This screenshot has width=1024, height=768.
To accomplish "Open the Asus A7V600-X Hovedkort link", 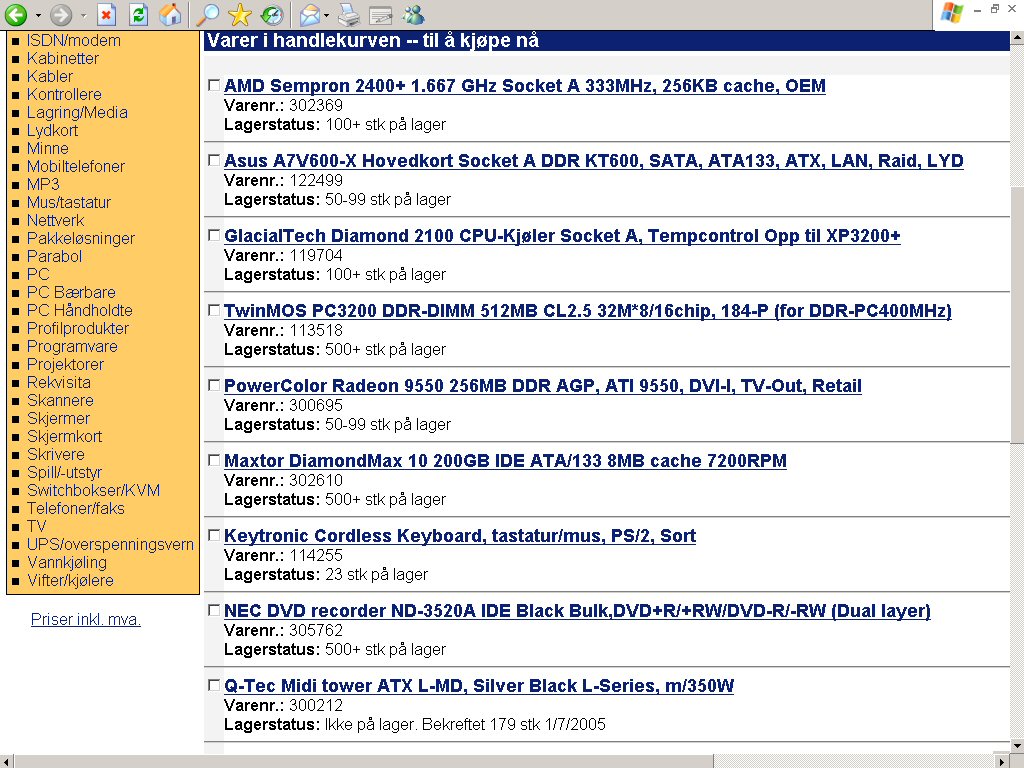I will pyautogui.click(x=594, y=161).
